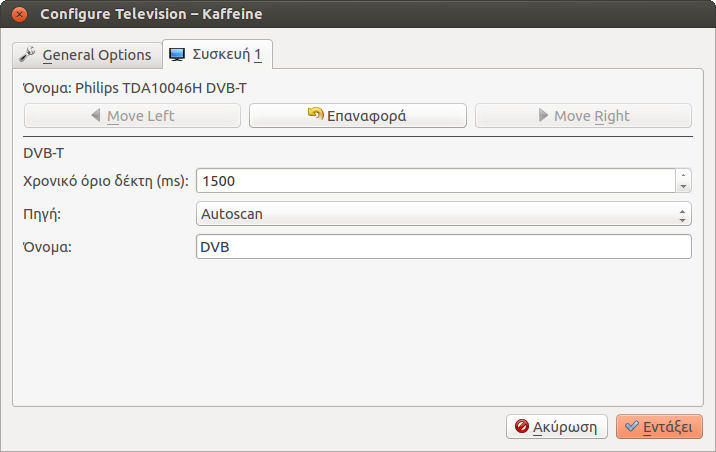Increase tuner timeout with the up arrow
Screen dimensions: 716x452
683,175
